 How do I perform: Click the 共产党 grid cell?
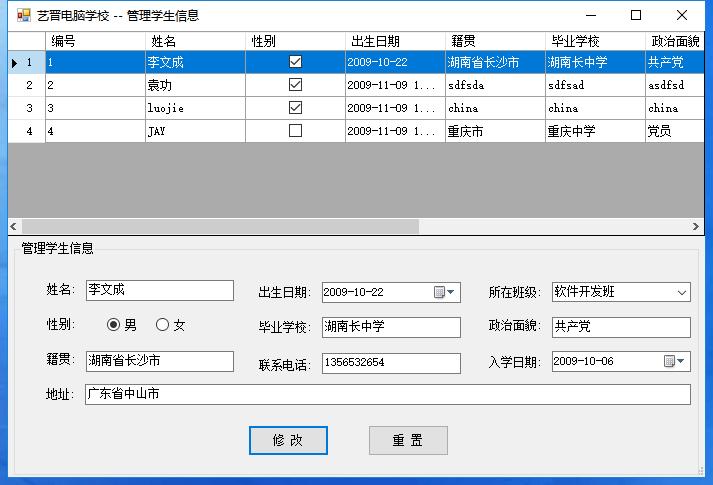pyautogui.click(x=675, y=62)
